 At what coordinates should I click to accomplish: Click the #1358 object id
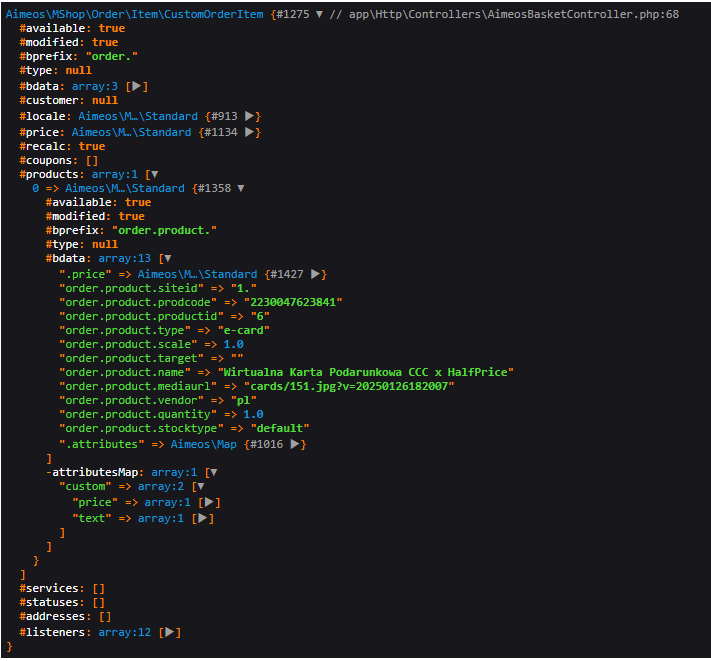214,188
